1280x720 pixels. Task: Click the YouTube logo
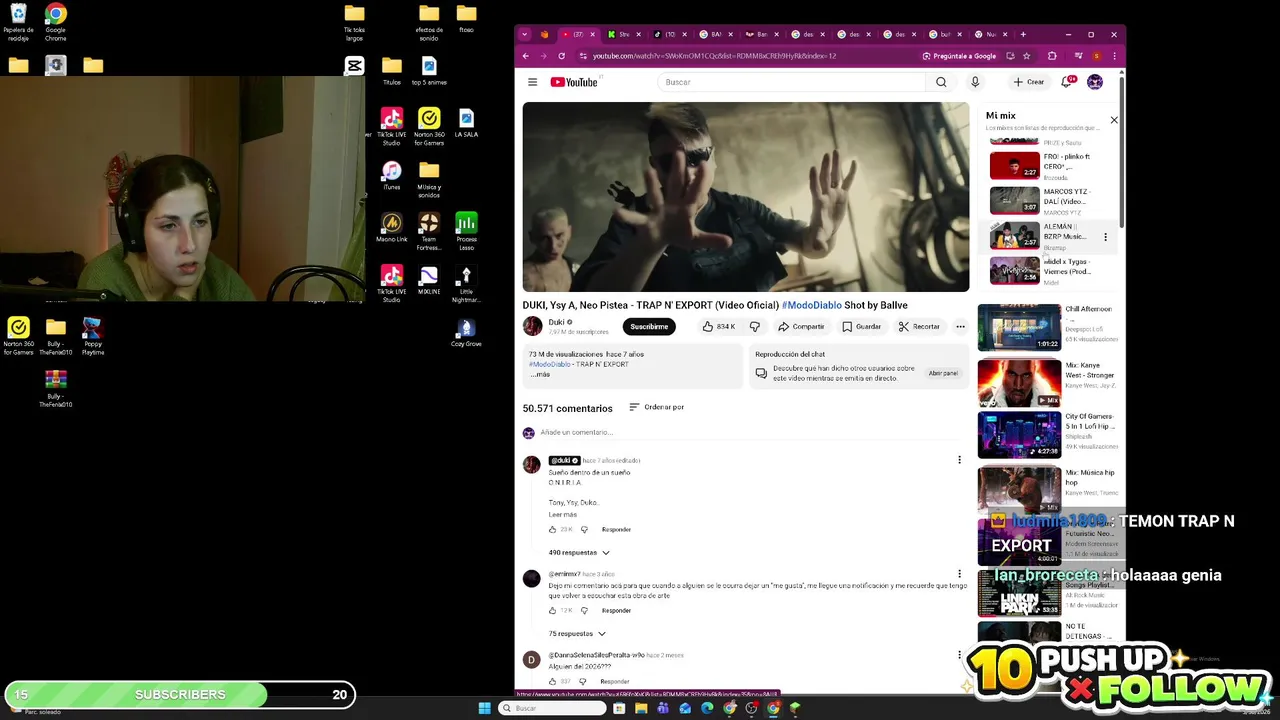[x=574, y=82]
